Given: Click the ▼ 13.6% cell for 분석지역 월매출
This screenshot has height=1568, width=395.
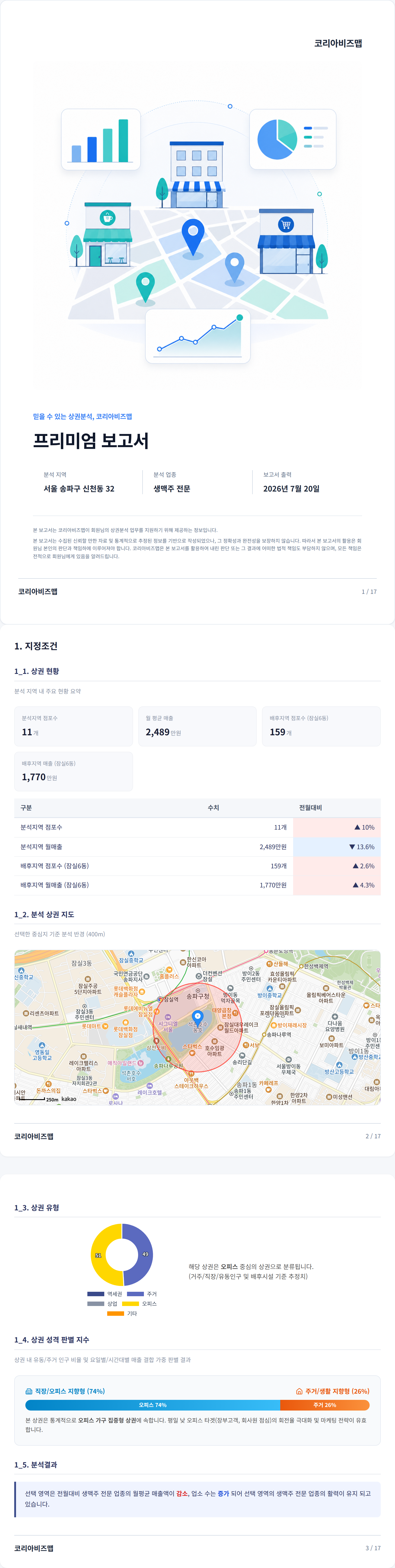Looking at the screenshot, I should (x=337, y=847).
